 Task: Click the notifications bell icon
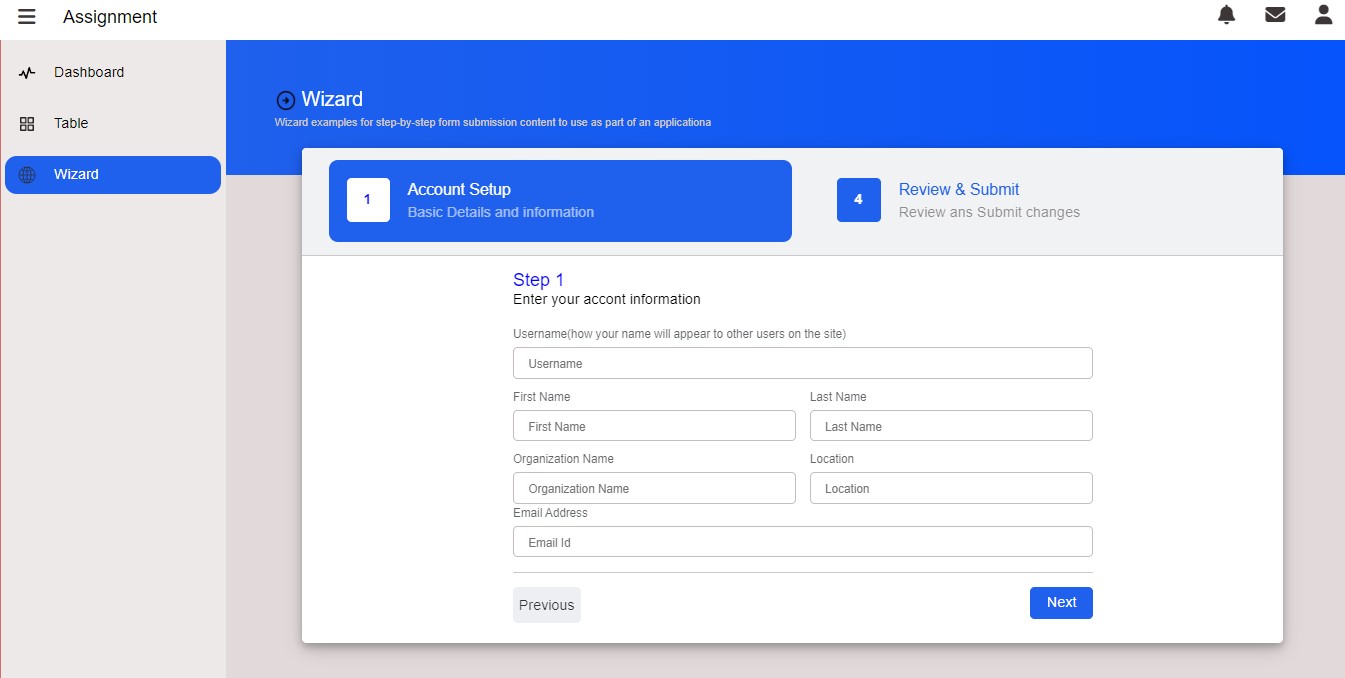(1226, 14)
